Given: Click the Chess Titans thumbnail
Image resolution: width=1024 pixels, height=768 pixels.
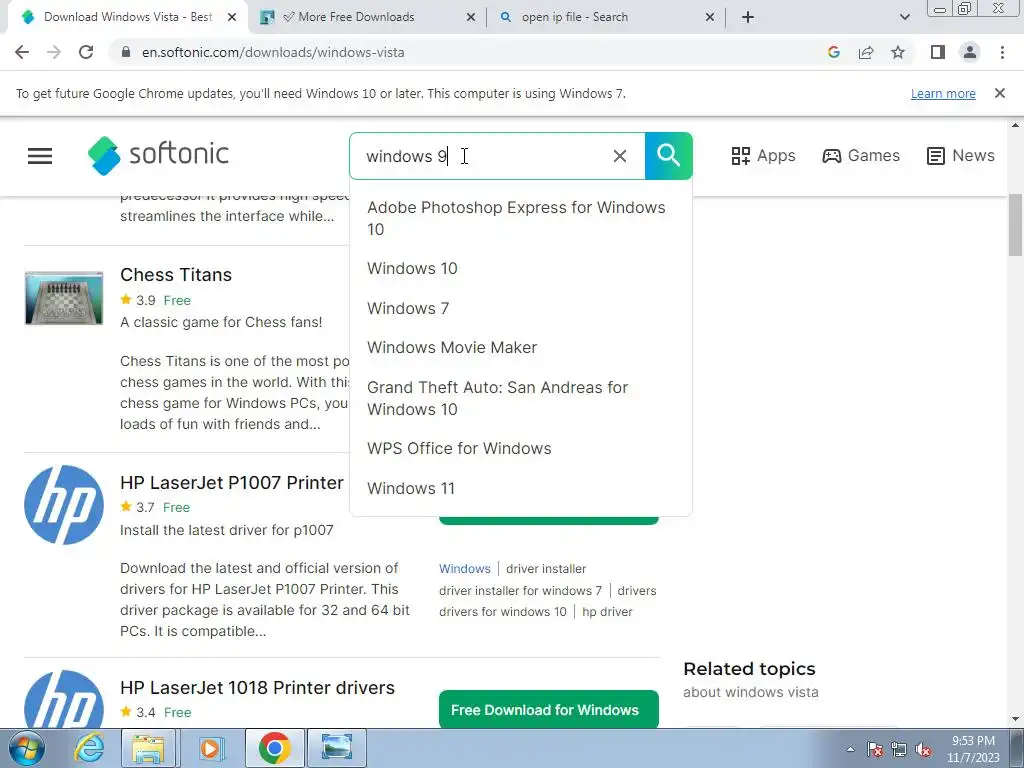Looking at the screenshot, I should pyautogui.click(x=64, y=298).
